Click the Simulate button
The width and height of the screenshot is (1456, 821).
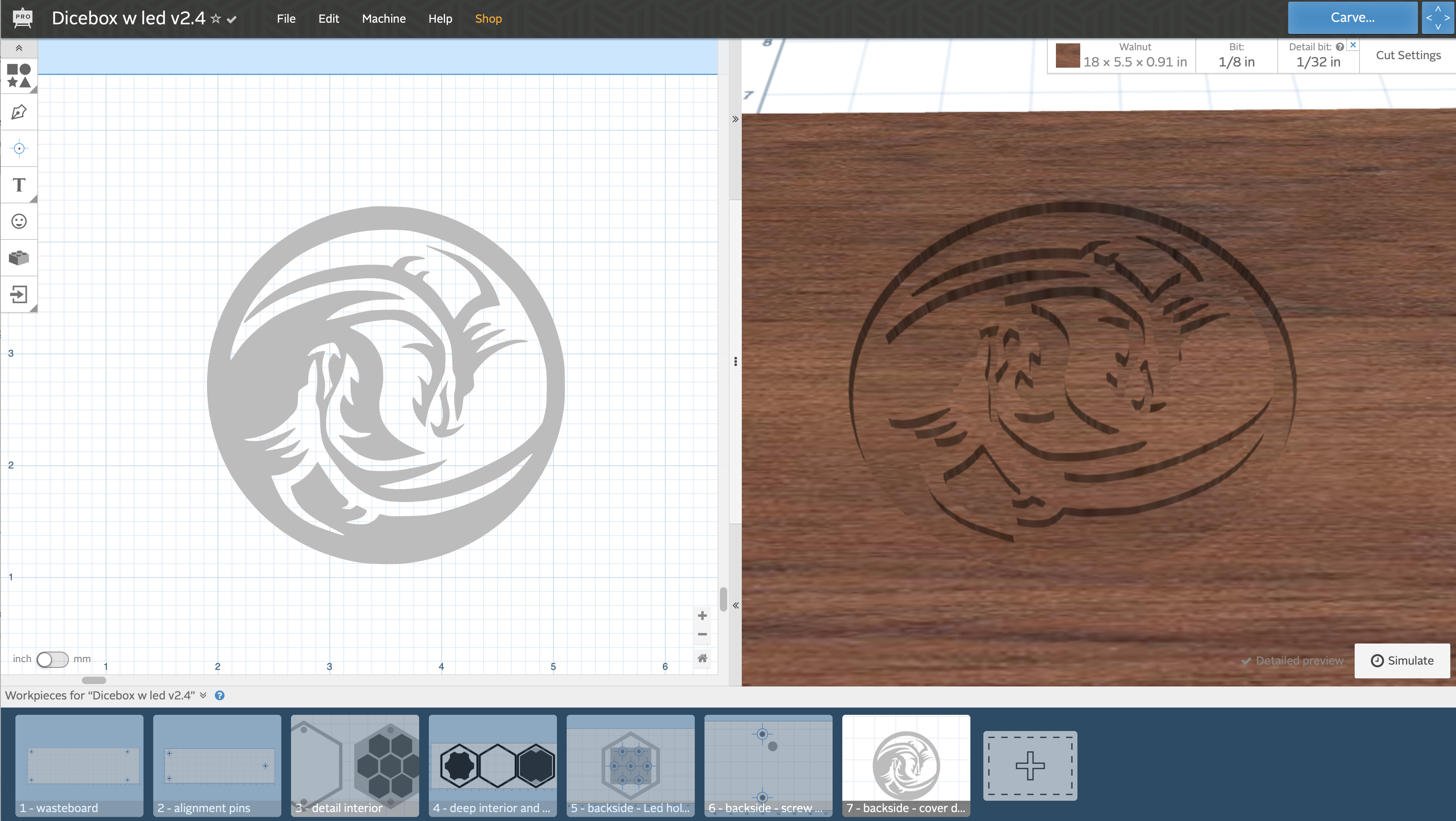tap(1402, 661)
